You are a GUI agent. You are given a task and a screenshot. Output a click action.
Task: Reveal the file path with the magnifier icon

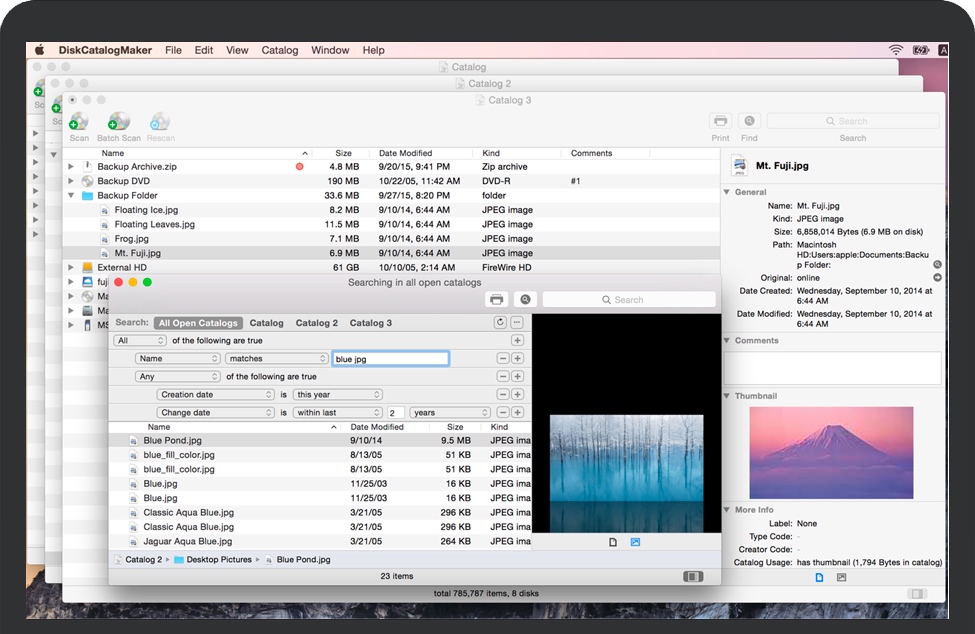pyautogui.click(x=937, y=264)
